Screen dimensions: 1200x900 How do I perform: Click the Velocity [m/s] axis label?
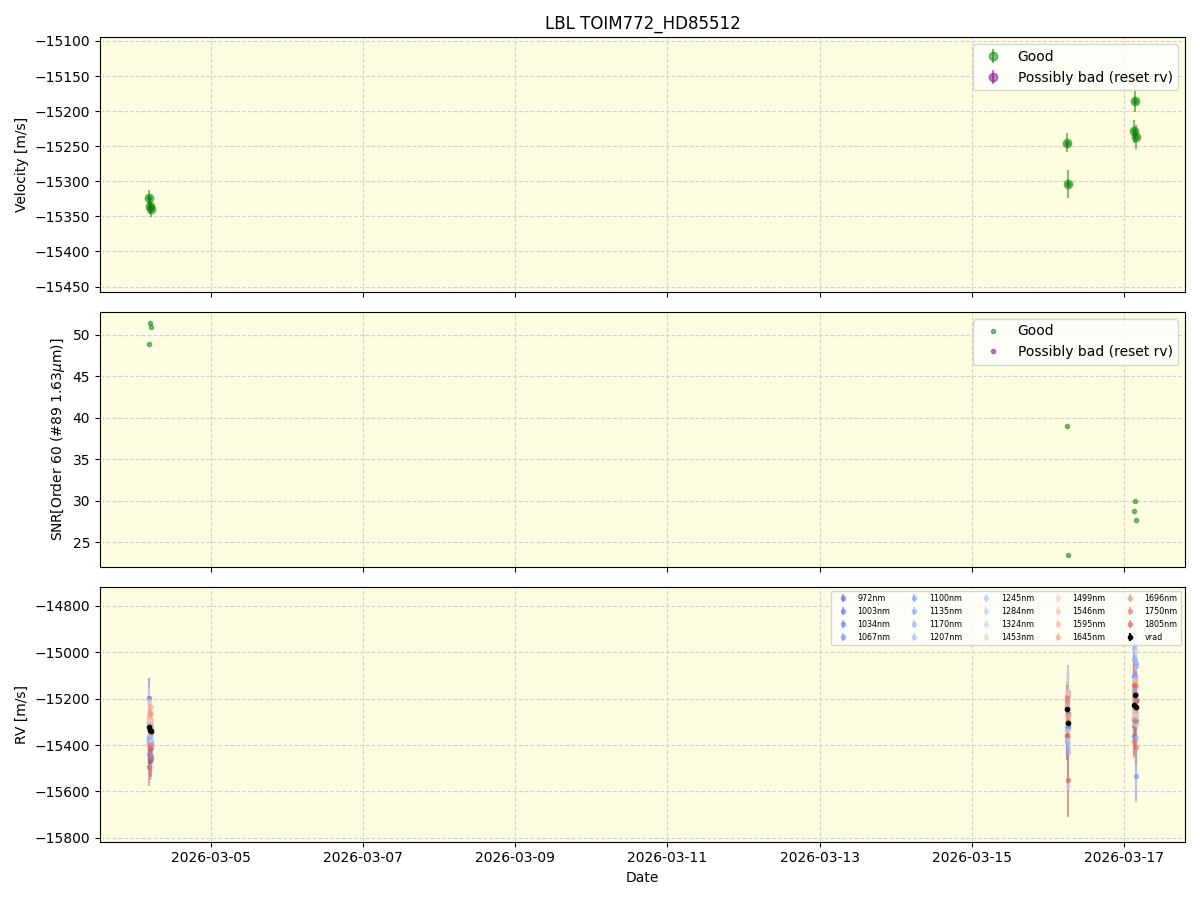(18, 166)
